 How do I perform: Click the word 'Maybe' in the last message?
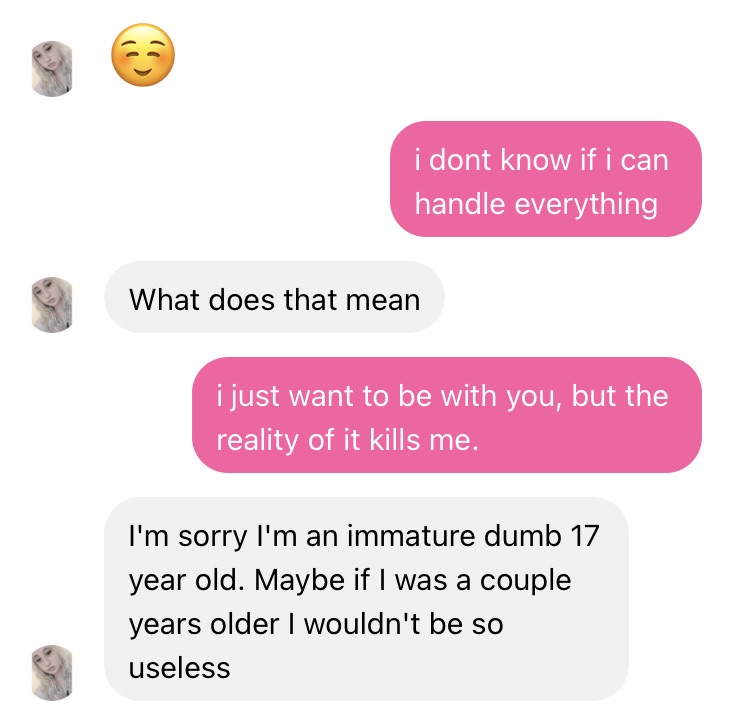(299, 581)
